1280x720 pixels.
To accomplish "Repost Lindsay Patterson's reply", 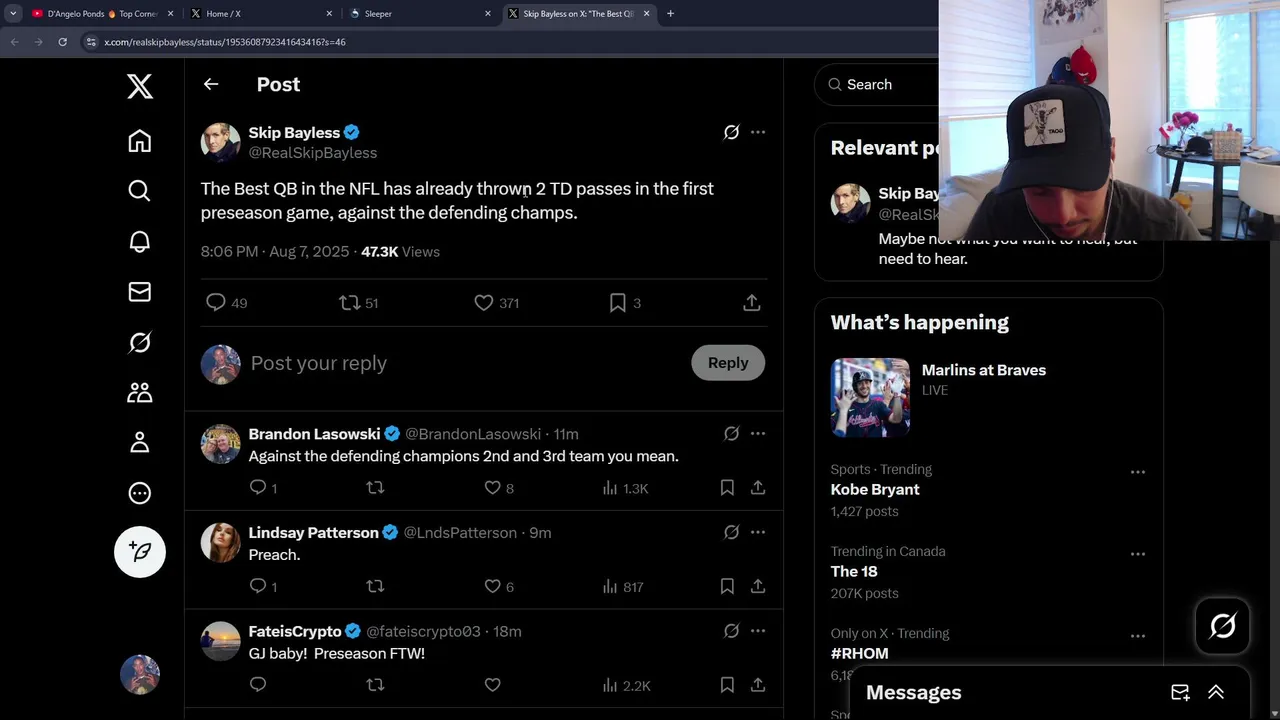I will tap(375, 586).
